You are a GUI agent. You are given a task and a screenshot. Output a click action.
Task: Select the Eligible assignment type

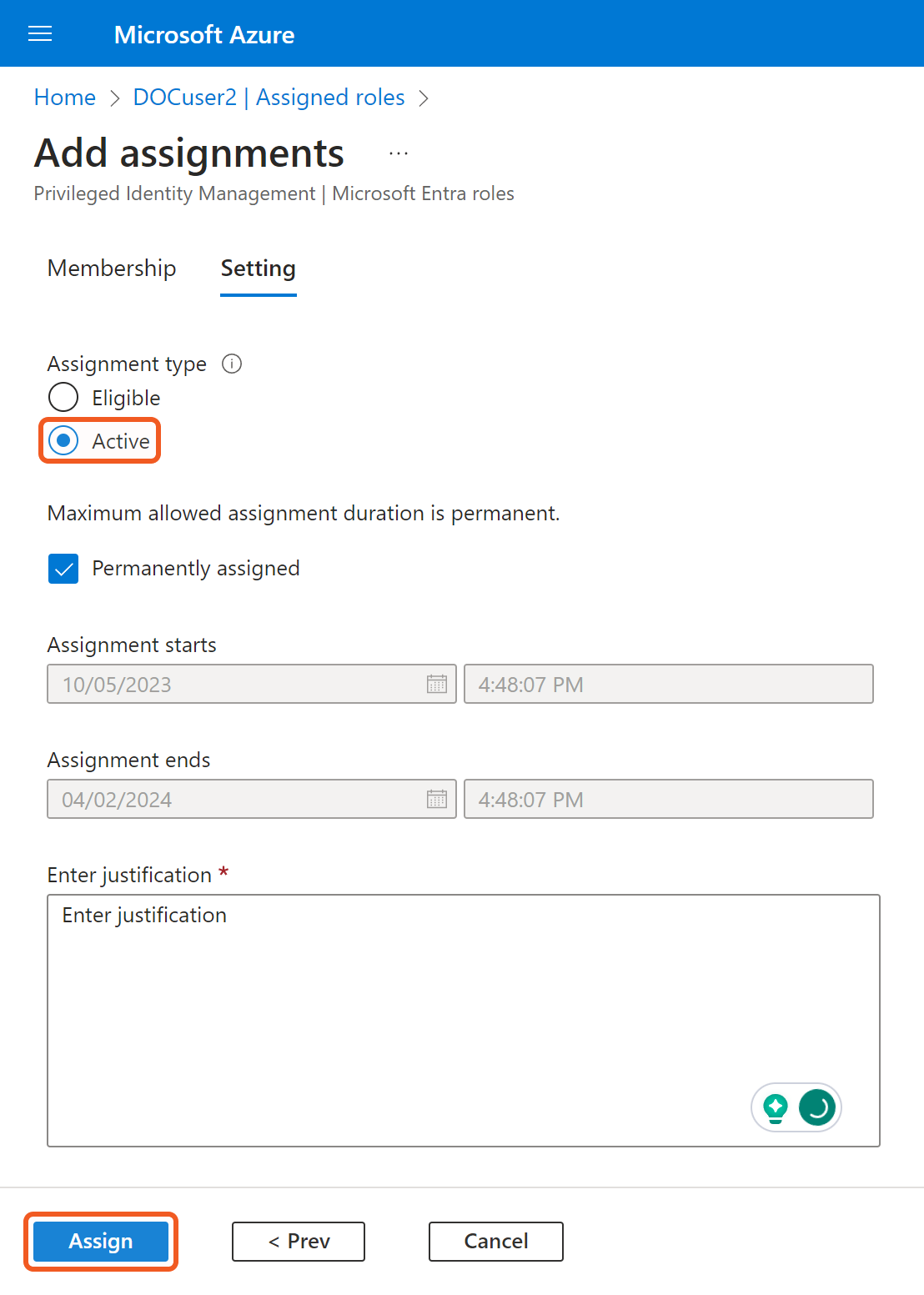coord(63,398)
